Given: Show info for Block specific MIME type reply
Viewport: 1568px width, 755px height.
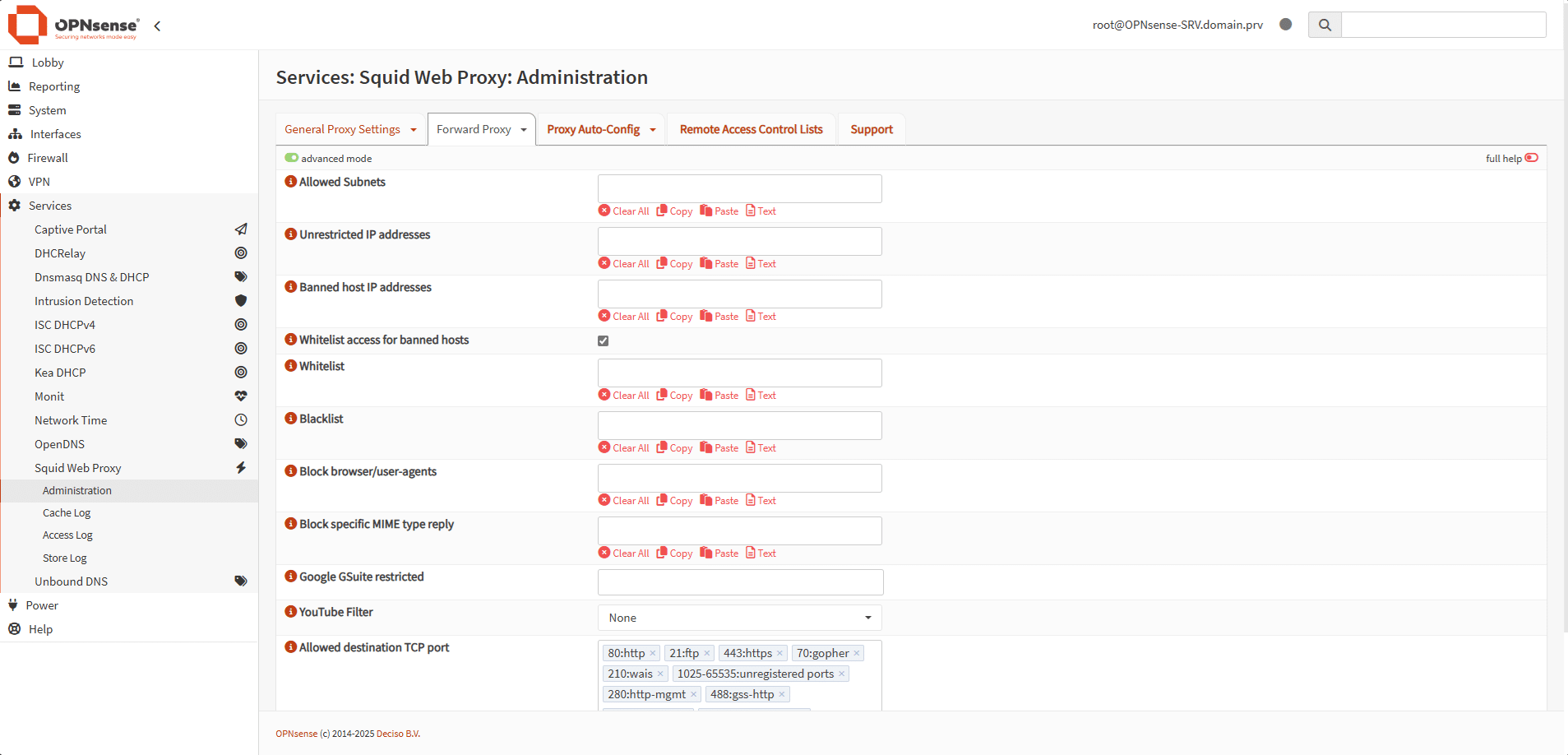Looking at the screenshot, I should (x=290, y=524).
